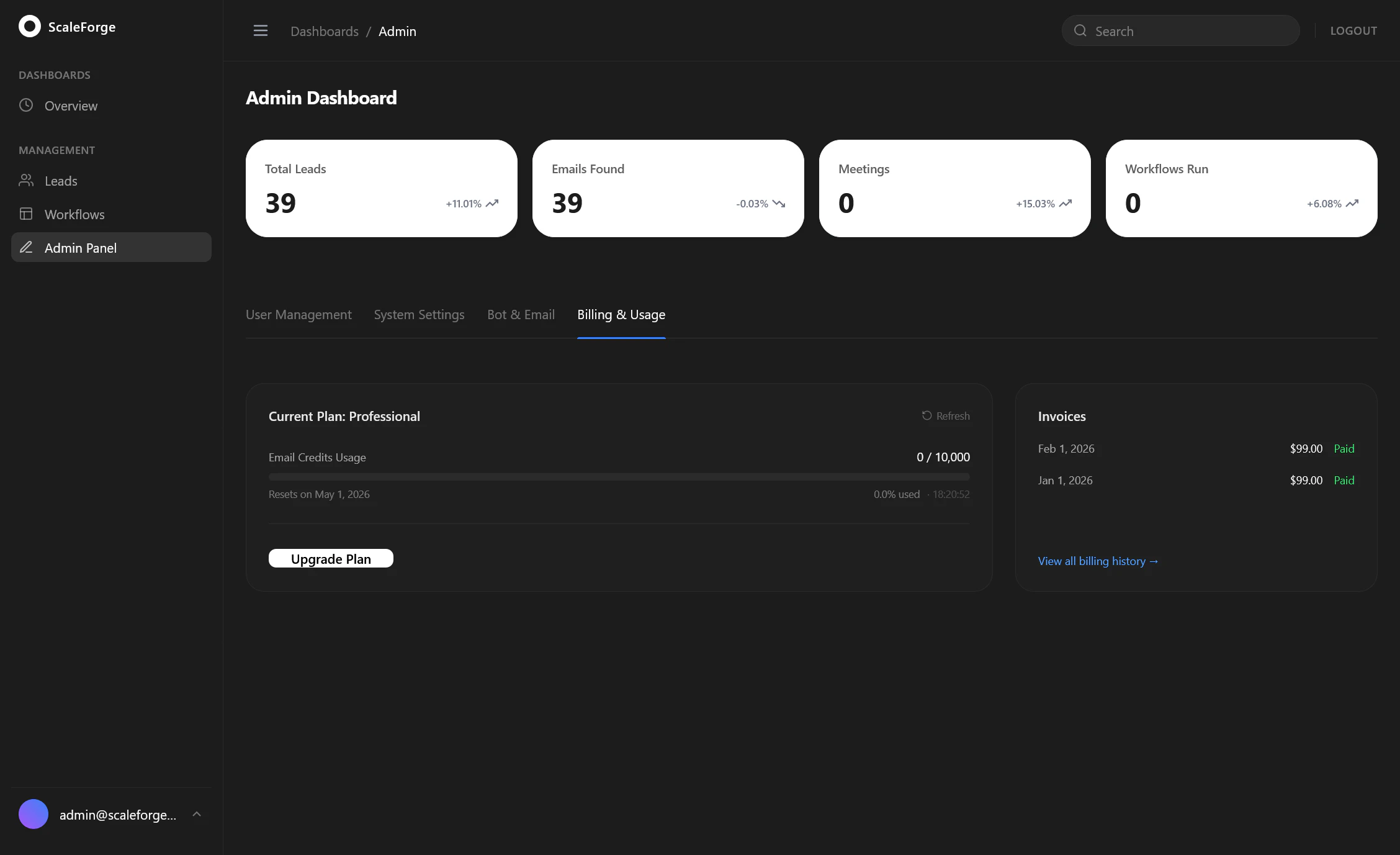Click the Meetings stat card
Screen dimensions: 1400x855
coord(955,188)
